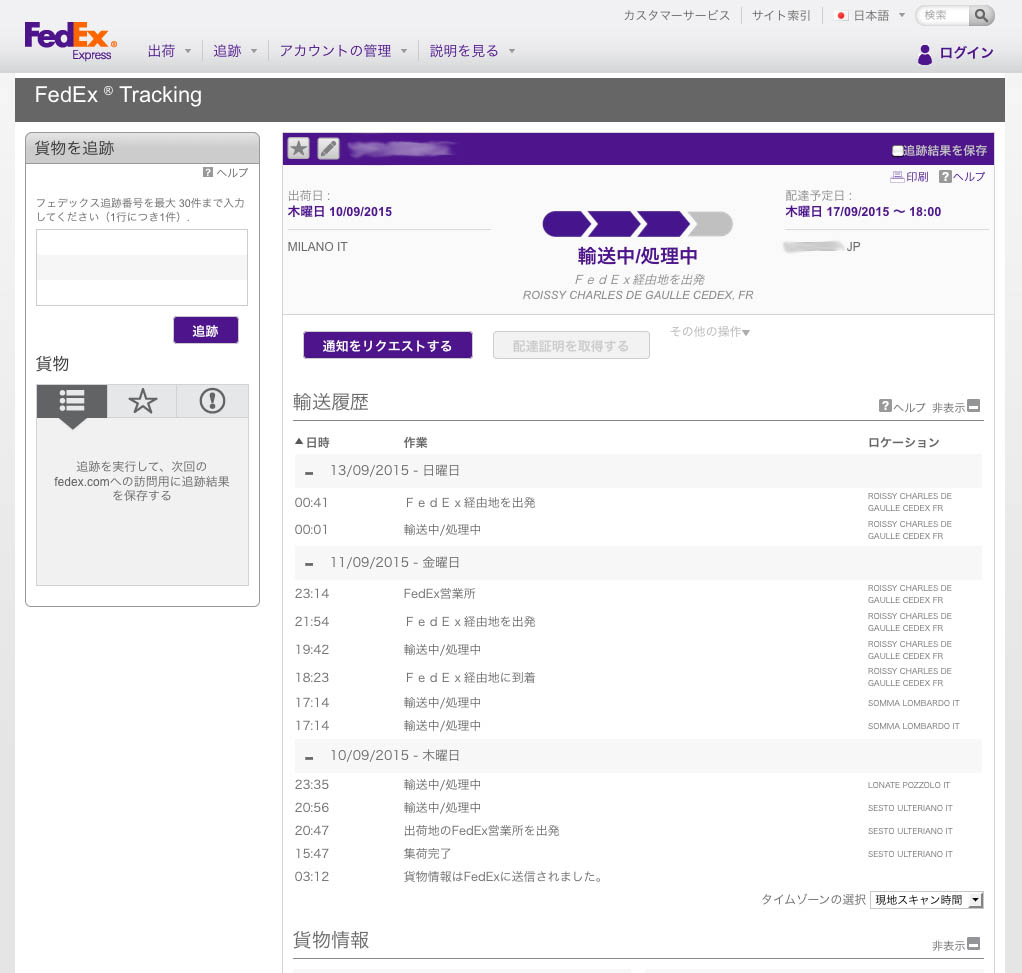Collapse the 11/09/2015 金曜日 group
The height and width of the screenshot is (973, 1022).
point(309,564)
